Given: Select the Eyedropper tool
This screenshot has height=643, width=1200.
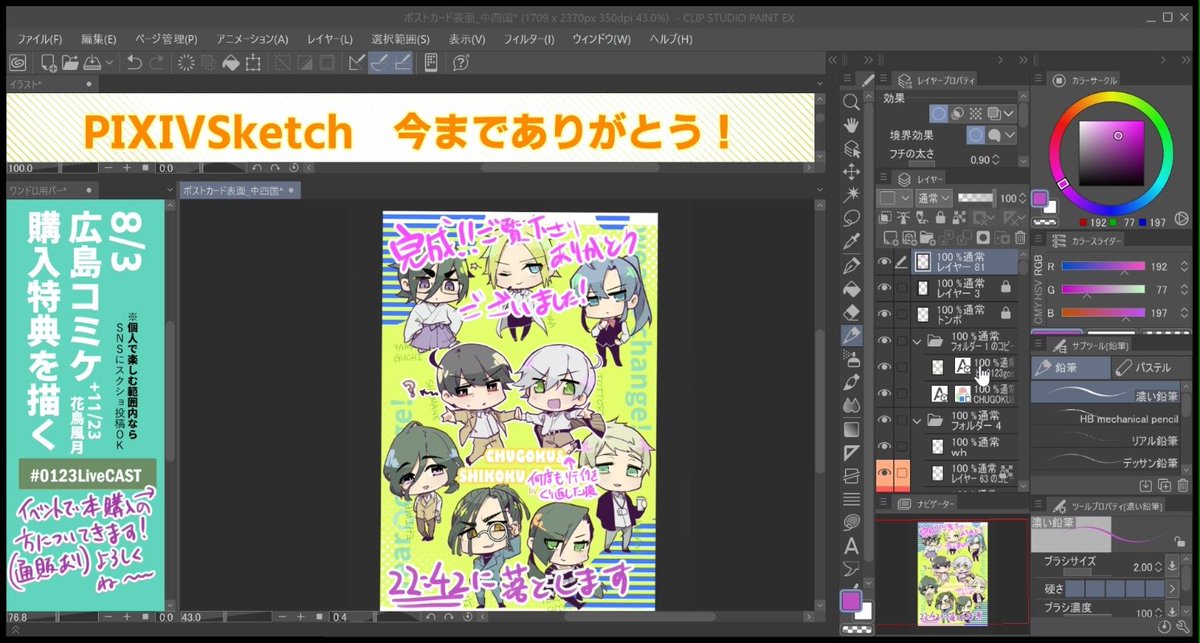Looking at the screenshot, I should tap(851, 241).
